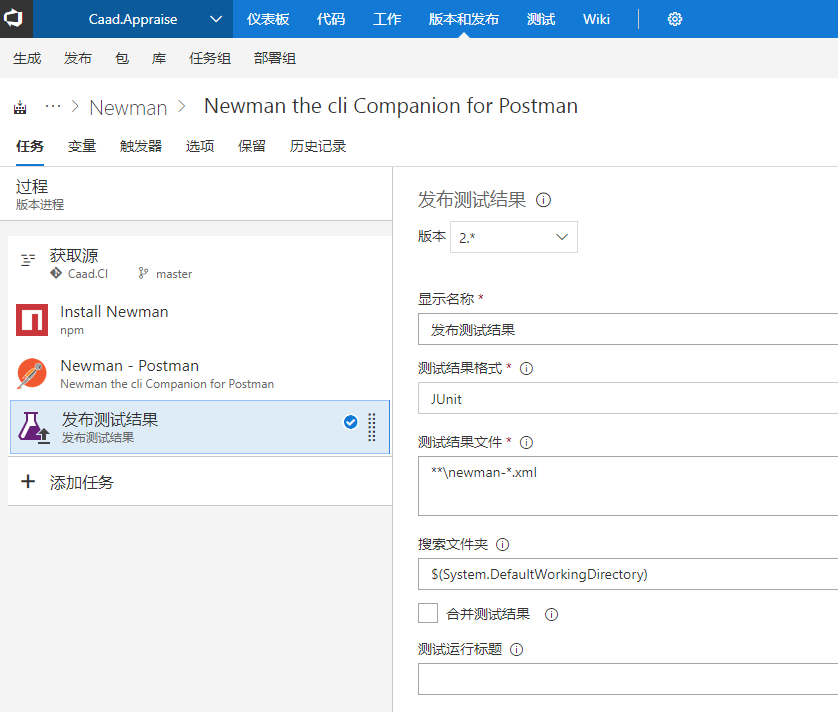
Task: Open the Wiki menu
Action: [x=596, y=19]
